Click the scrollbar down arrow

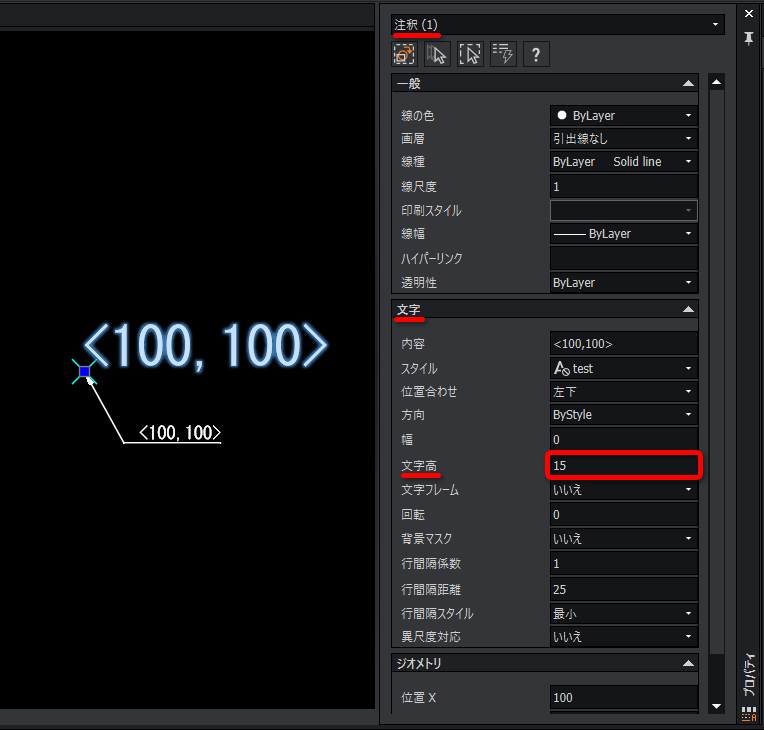tap(716, 706)
